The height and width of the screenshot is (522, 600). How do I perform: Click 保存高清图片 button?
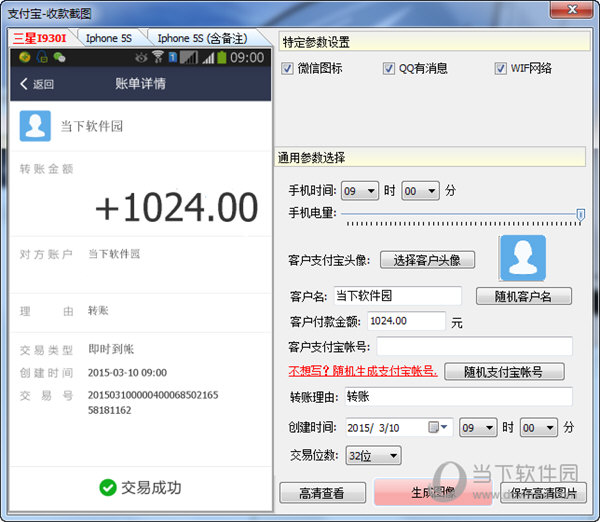(543, 493)
